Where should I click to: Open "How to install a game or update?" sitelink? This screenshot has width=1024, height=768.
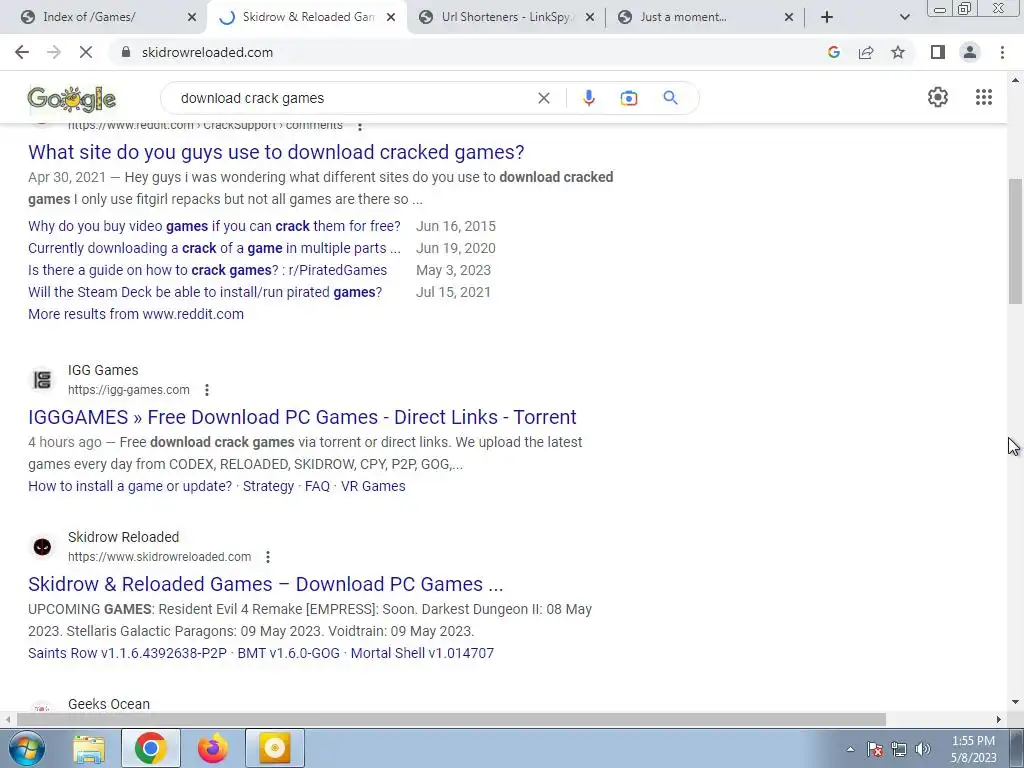(x=130, y=487)
